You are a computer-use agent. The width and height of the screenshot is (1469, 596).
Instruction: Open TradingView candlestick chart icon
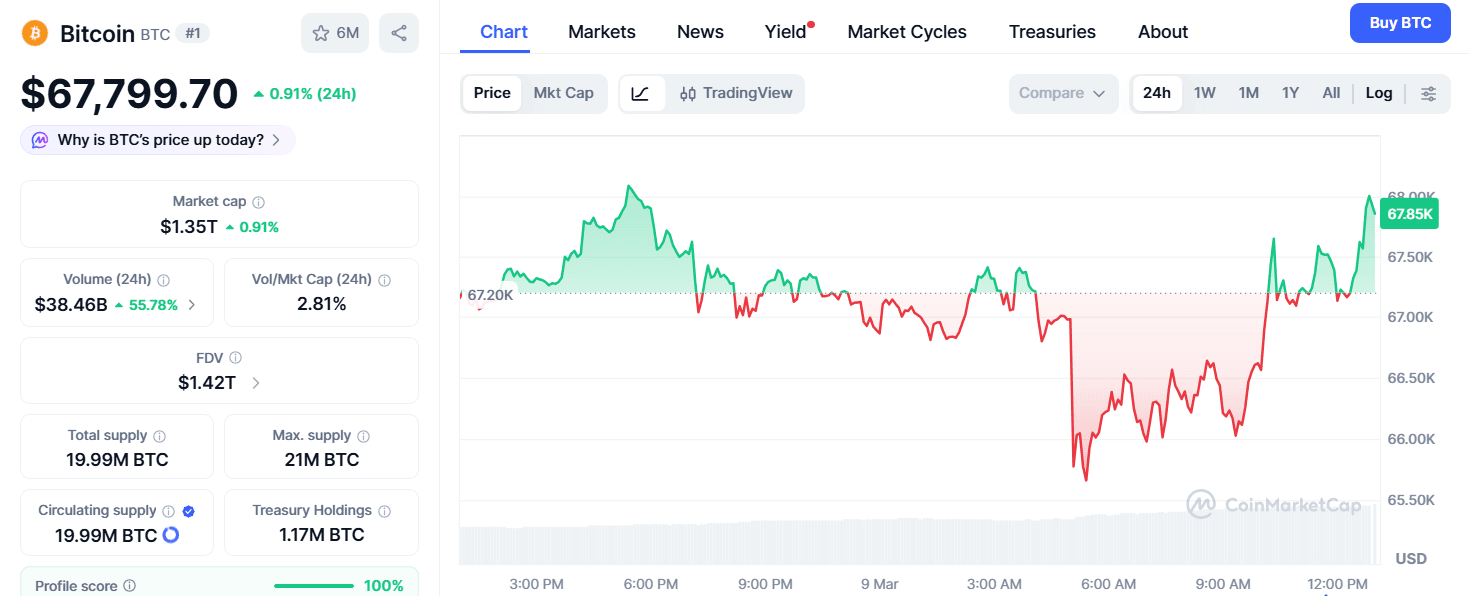(x=688, y=93)
